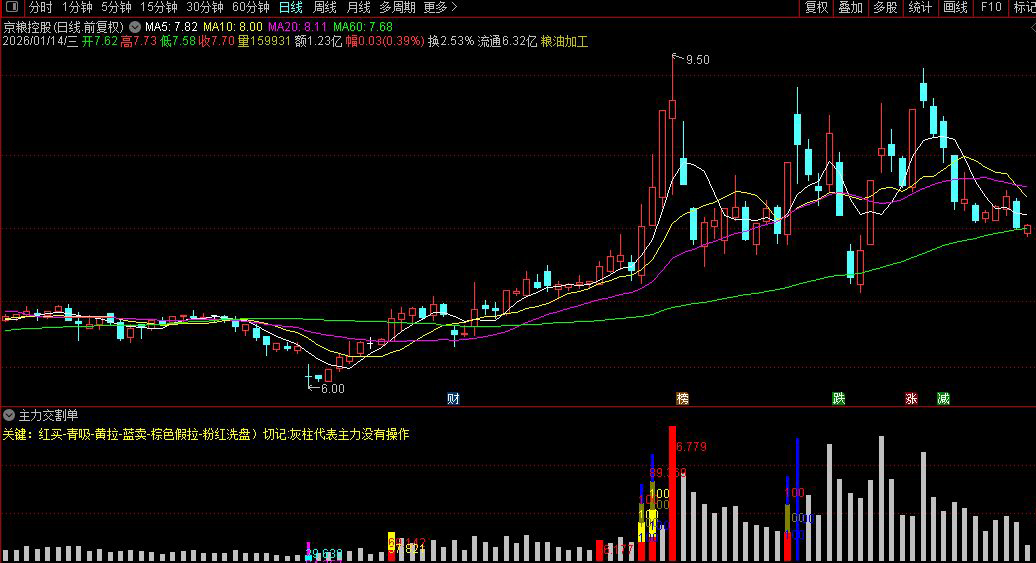Open the 复权 adjustment menu
The image size is (1036, 563).
(x=817, y=7)
